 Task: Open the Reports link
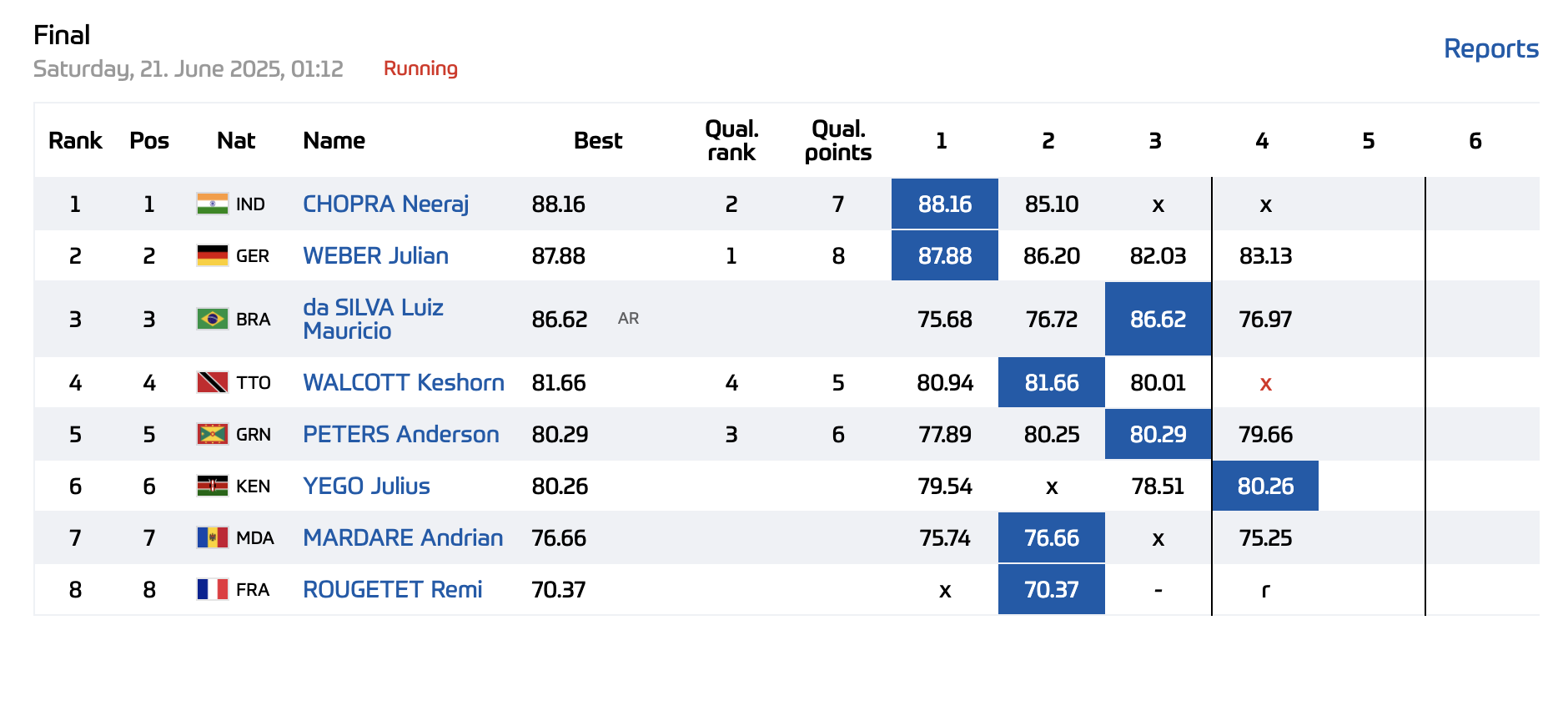point(1490,48)
